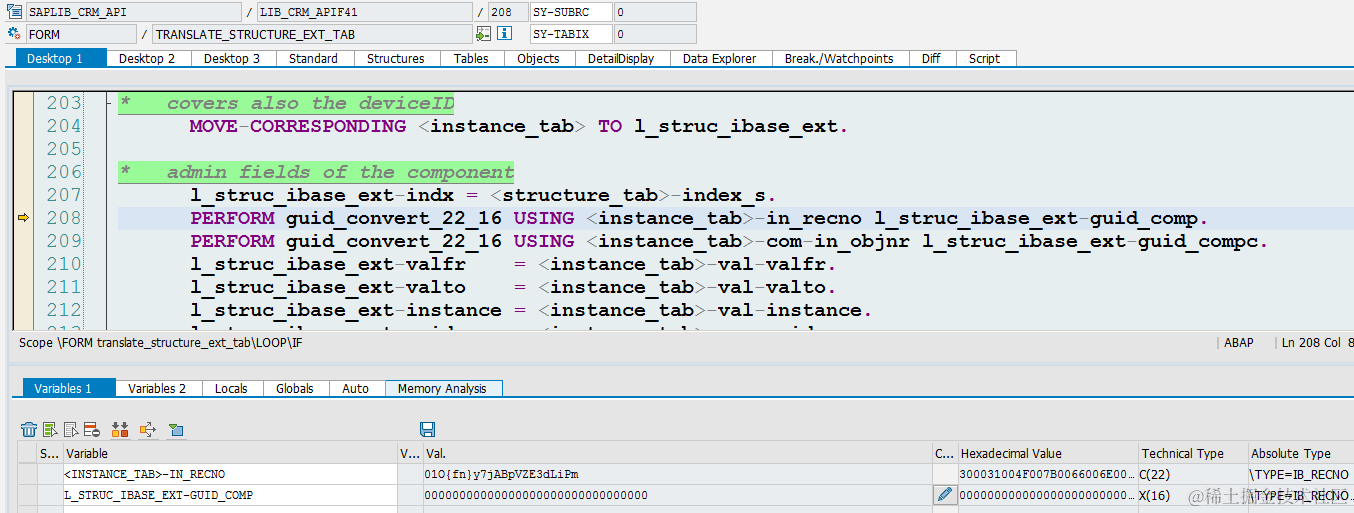Open the DetailDisplay tab
The height and width of the screenshot is (513, 1354).
[x=621, y=58]
